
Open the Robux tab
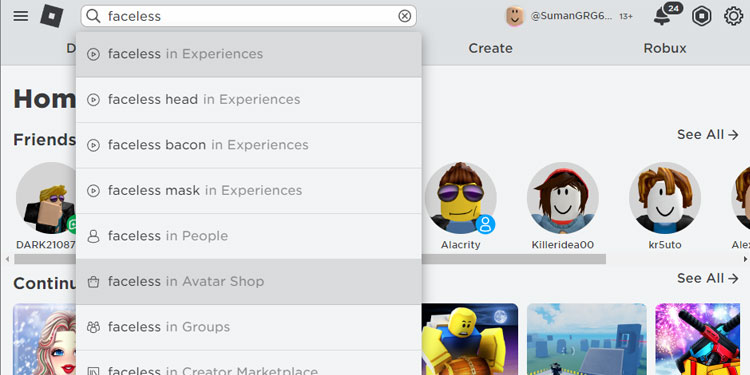click(x=665, y=48)
